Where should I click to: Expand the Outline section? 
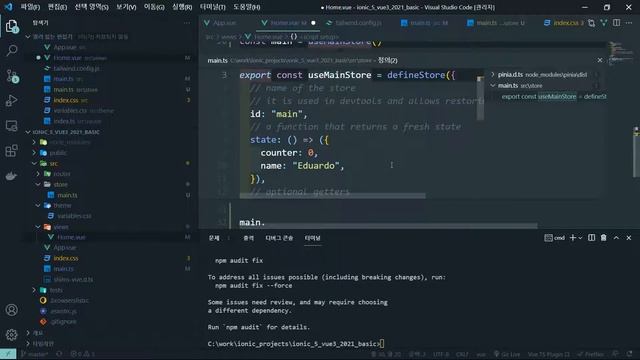28,333
